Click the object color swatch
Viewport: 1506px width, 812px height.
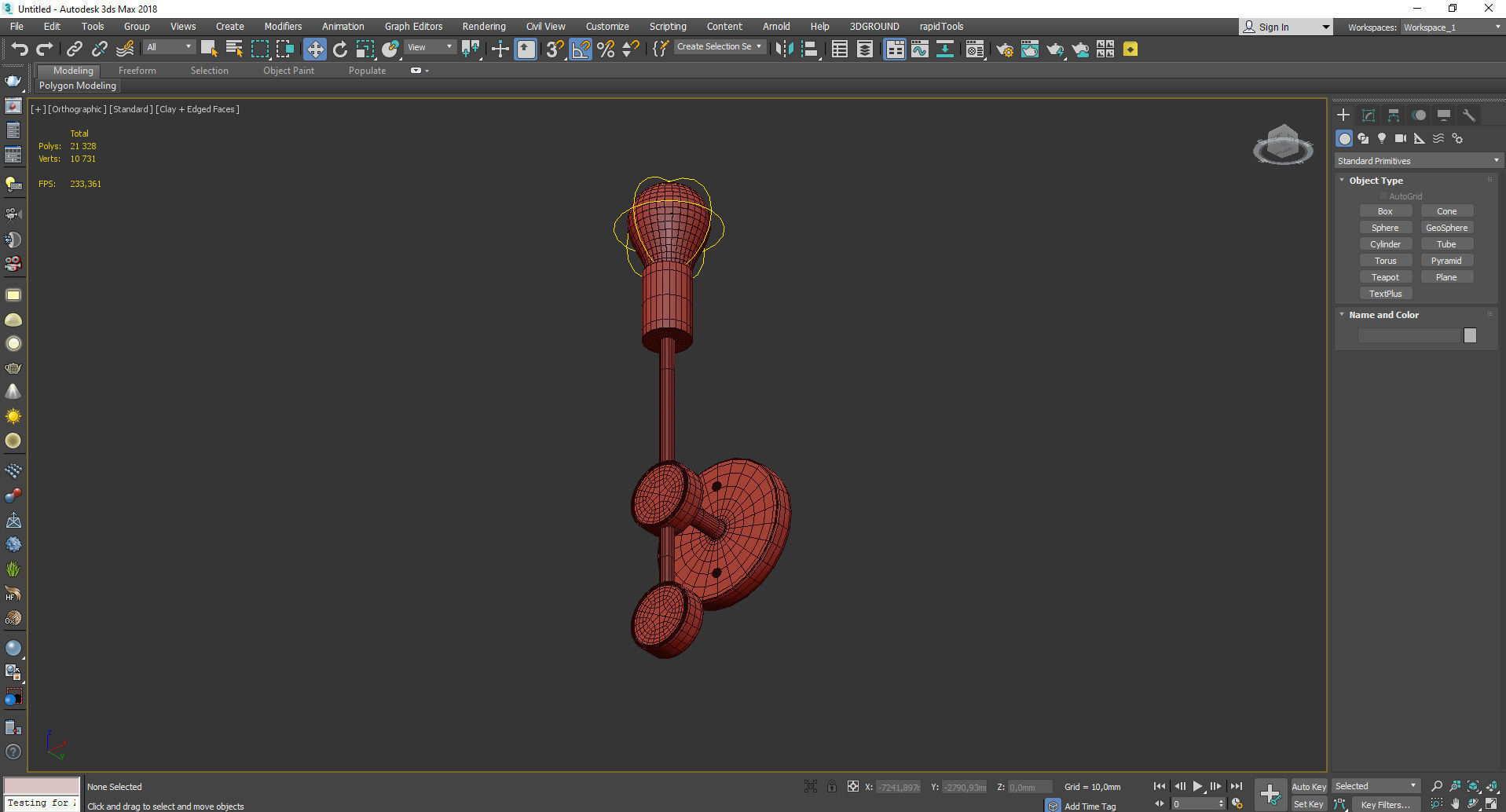[1470, 335]
